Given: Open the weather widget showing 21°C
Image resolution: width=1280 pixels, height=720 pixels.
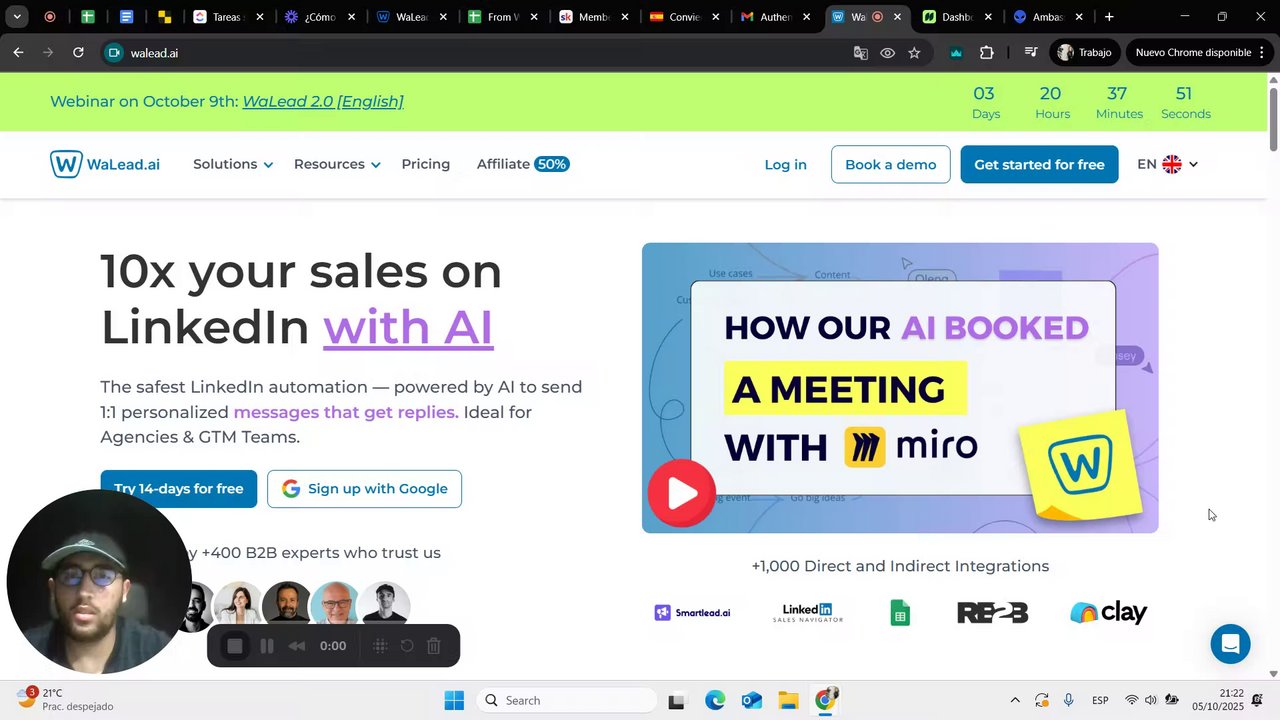Looking at the screenshot, I should pos(66,699).
